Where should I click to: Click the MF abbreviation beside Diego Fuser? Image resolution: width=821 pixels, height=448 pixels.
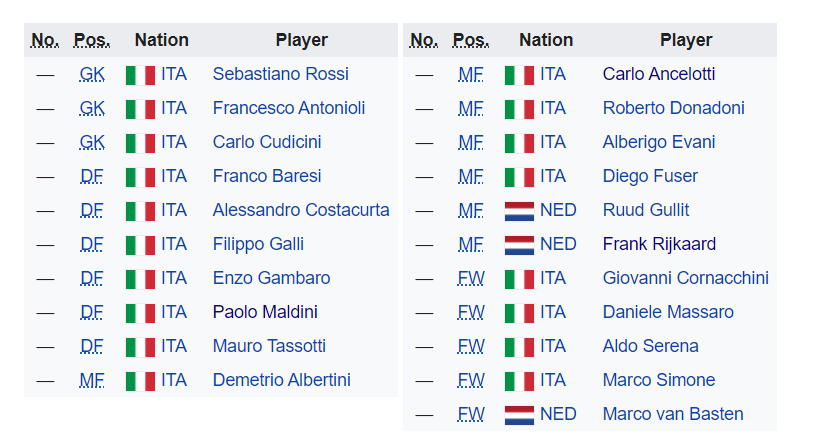pyautogui.click(x=470, y=176)
